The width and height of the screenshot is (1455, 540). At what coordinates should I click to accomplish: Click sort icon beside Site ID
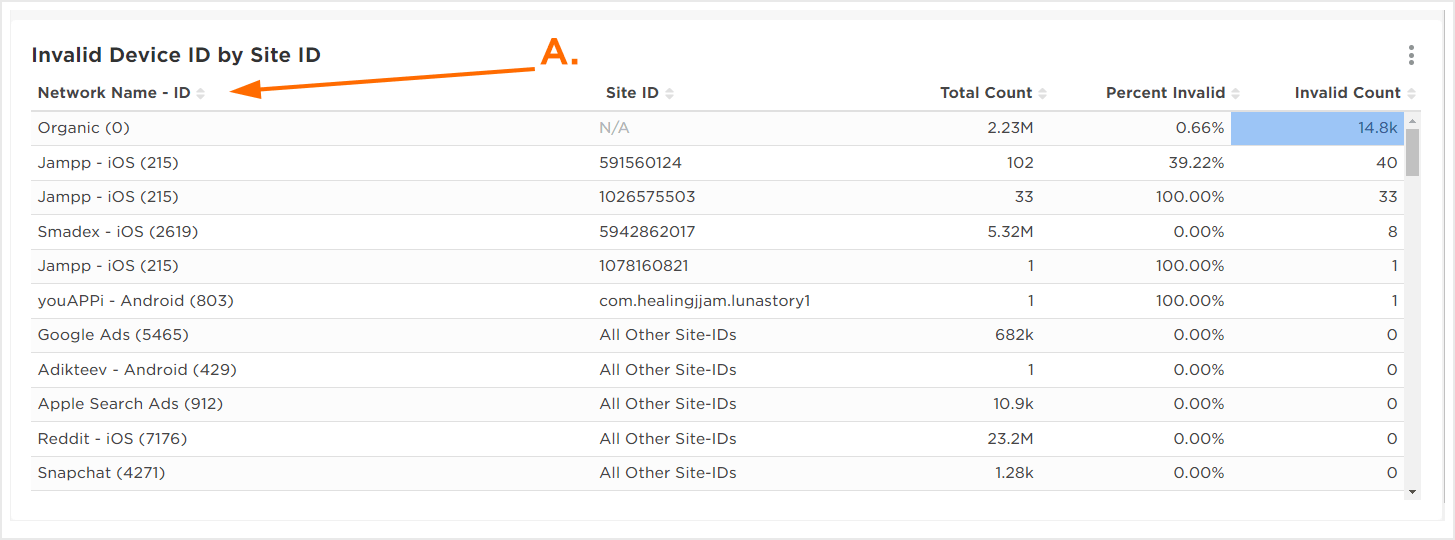pos(670,94)
